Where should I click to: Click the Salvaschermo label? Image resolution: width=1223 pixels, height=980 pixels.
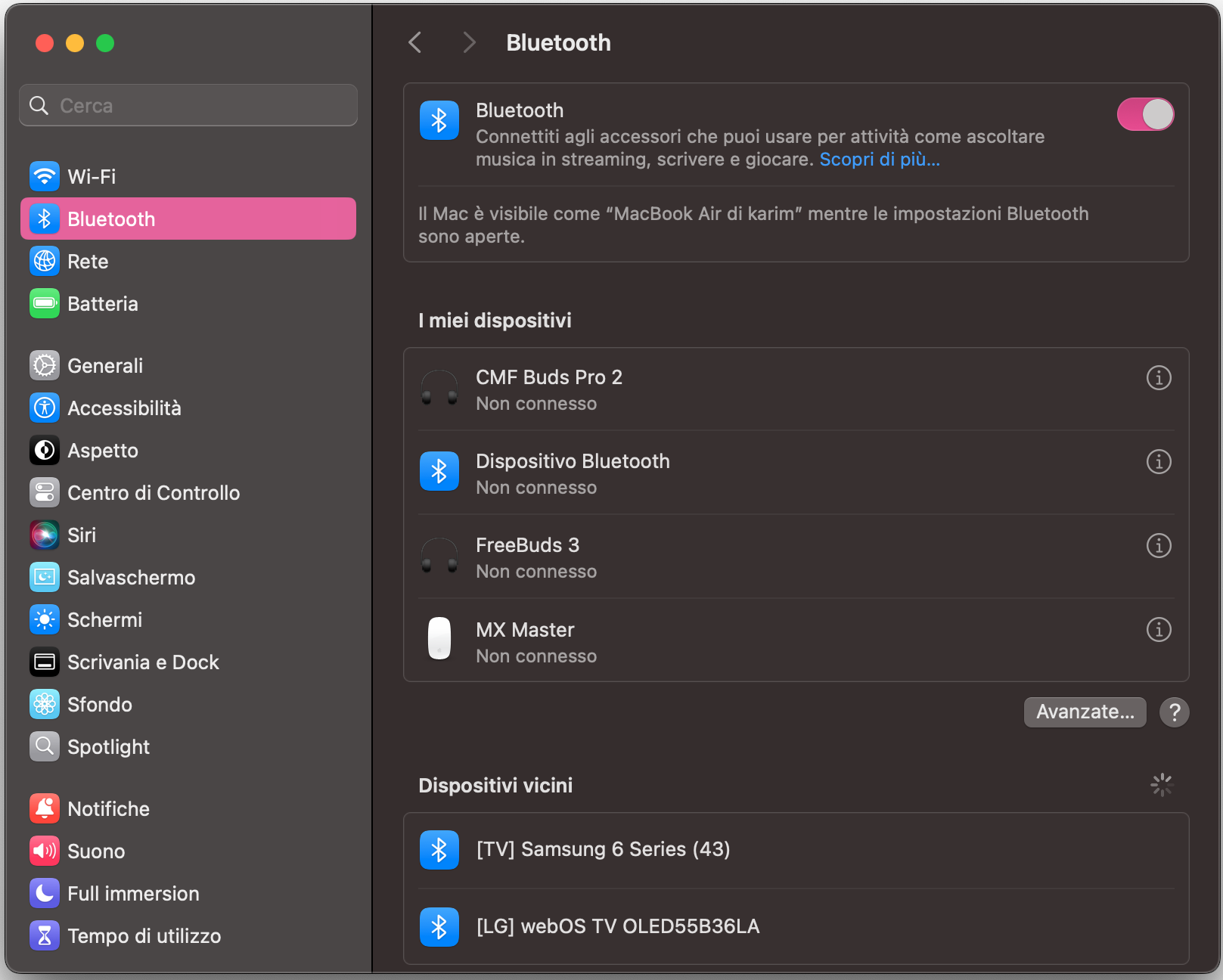(x=131, y=578)
